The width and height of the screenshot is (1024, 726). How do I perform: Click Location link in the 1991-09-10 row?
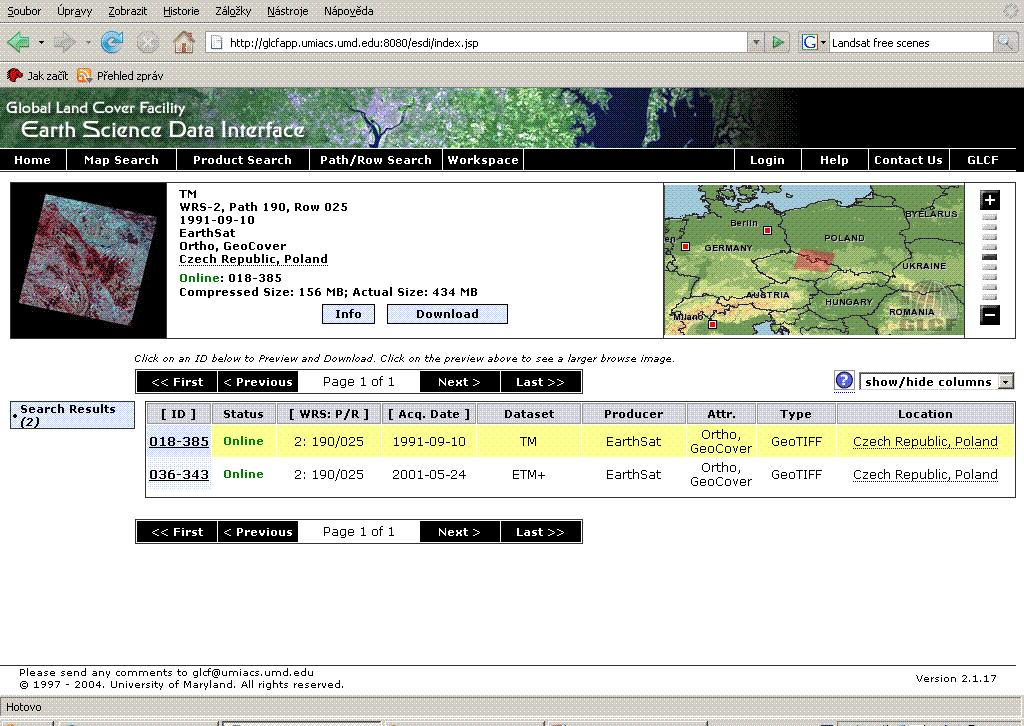tap(925, 441)
